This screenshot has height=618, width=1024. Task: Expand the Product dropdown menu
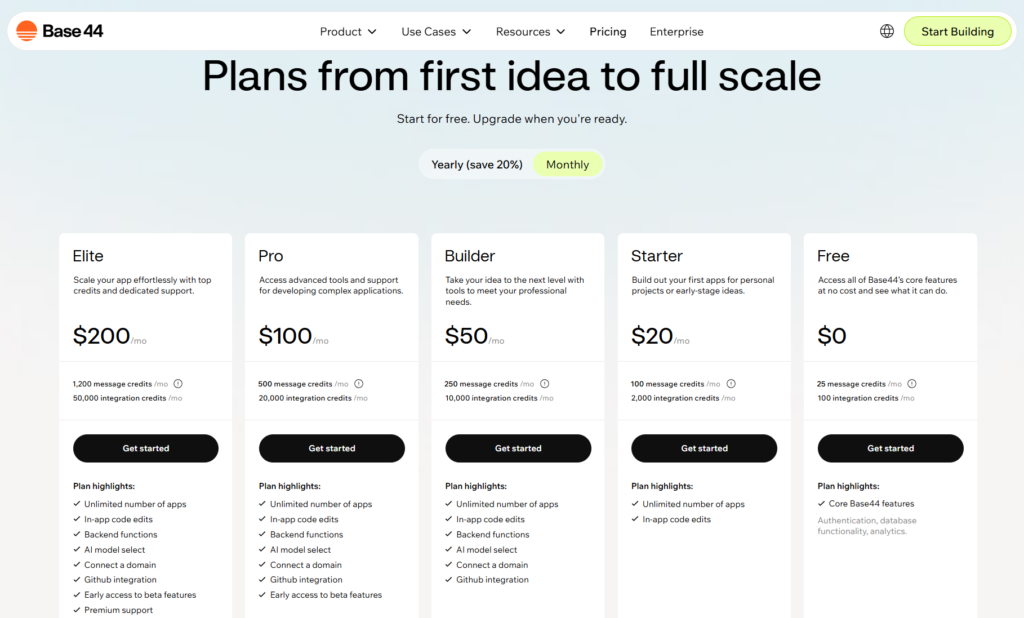[x=348, y=31]
